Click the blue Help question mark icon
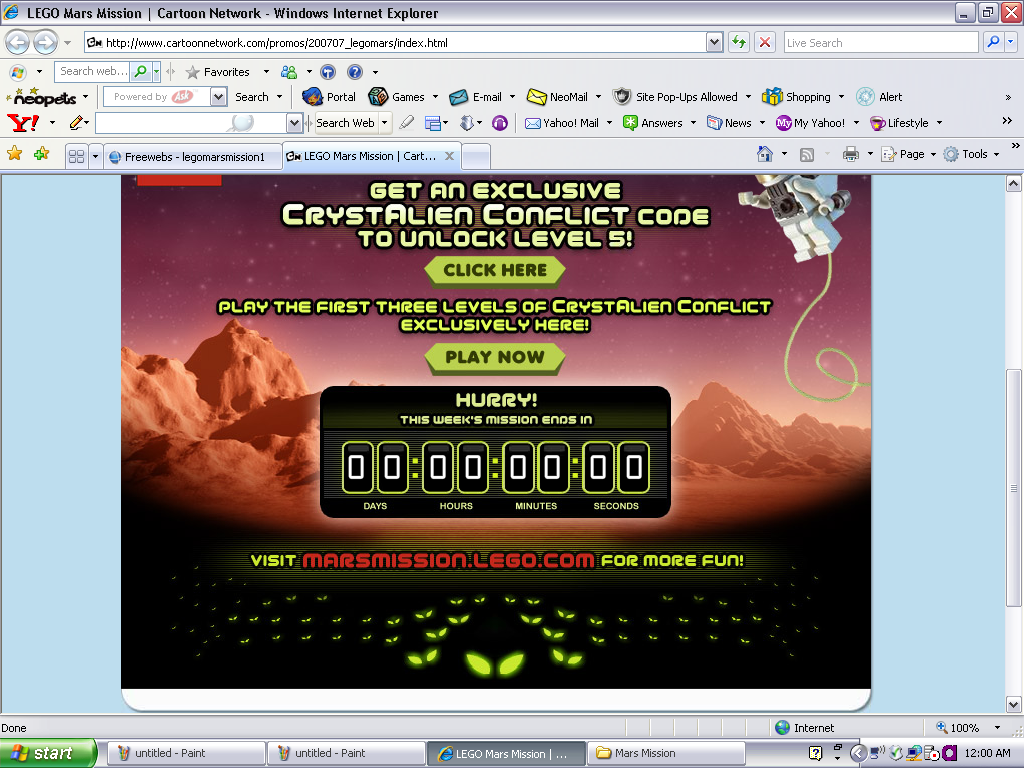The image size is (1024, 768). tap(355, 72)
